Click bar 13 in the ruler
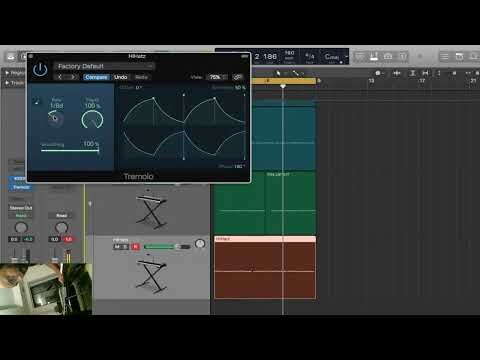Image resolution: width=480 pixels, height=360 pixels. coord(371,81)
